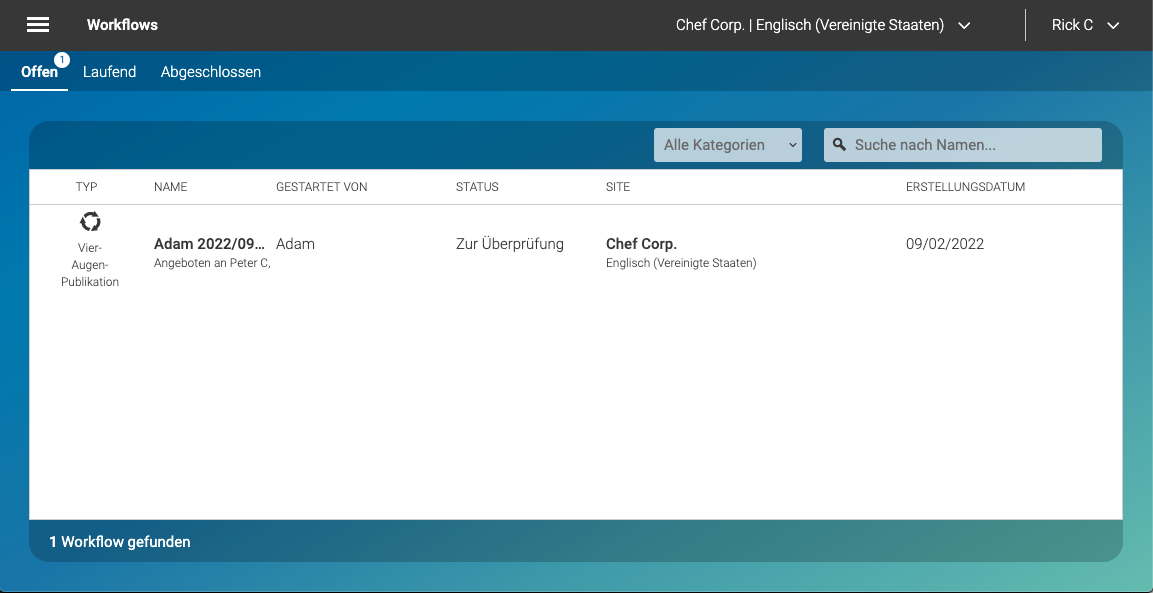Open the workflow named Adam 2022/09
This screenshot has height=593, width=1153.
pos(207,243)
